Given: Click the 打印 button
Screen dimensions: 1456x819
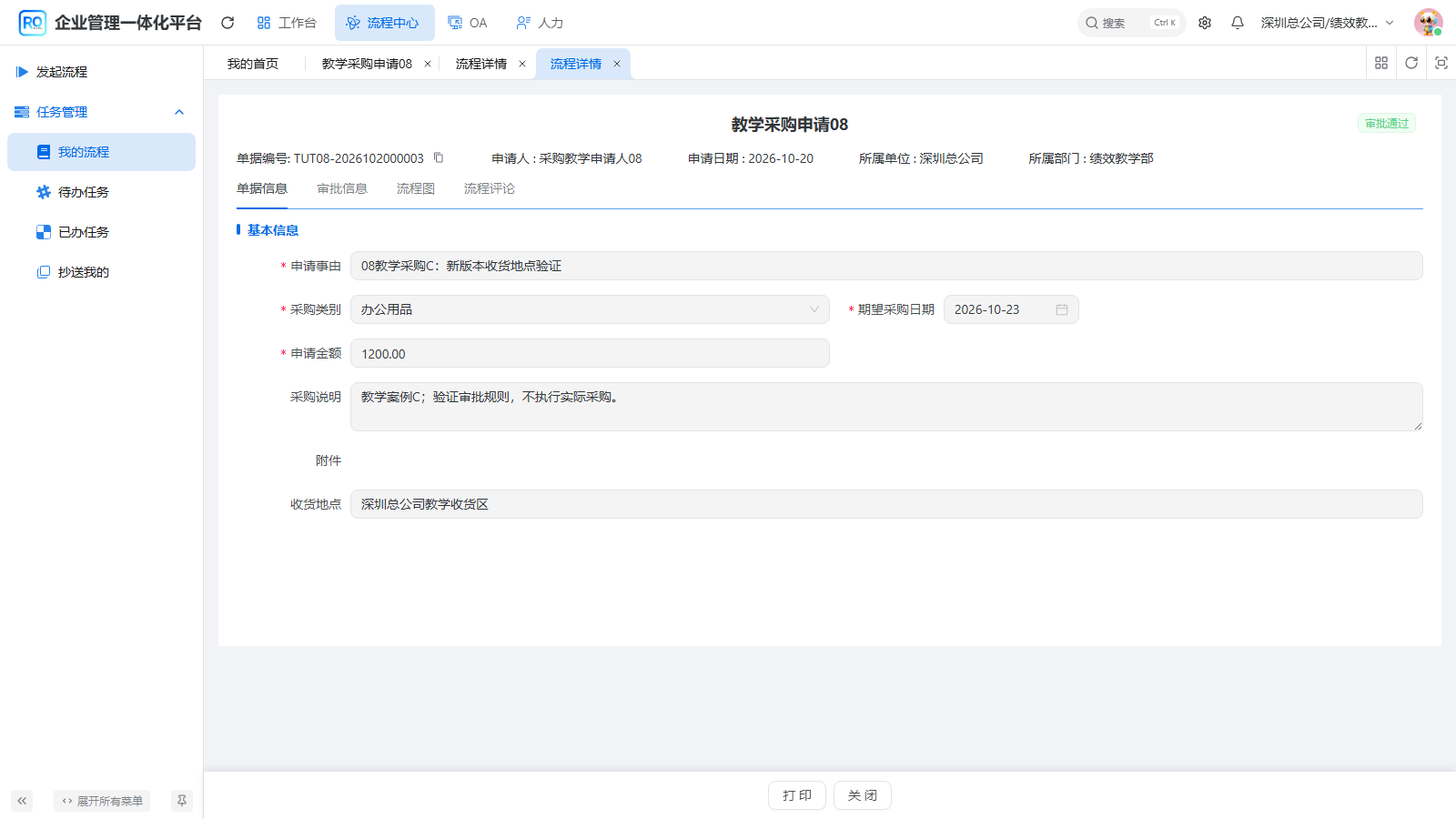Looking at the screenshot, I should click(x=797, y=795).
